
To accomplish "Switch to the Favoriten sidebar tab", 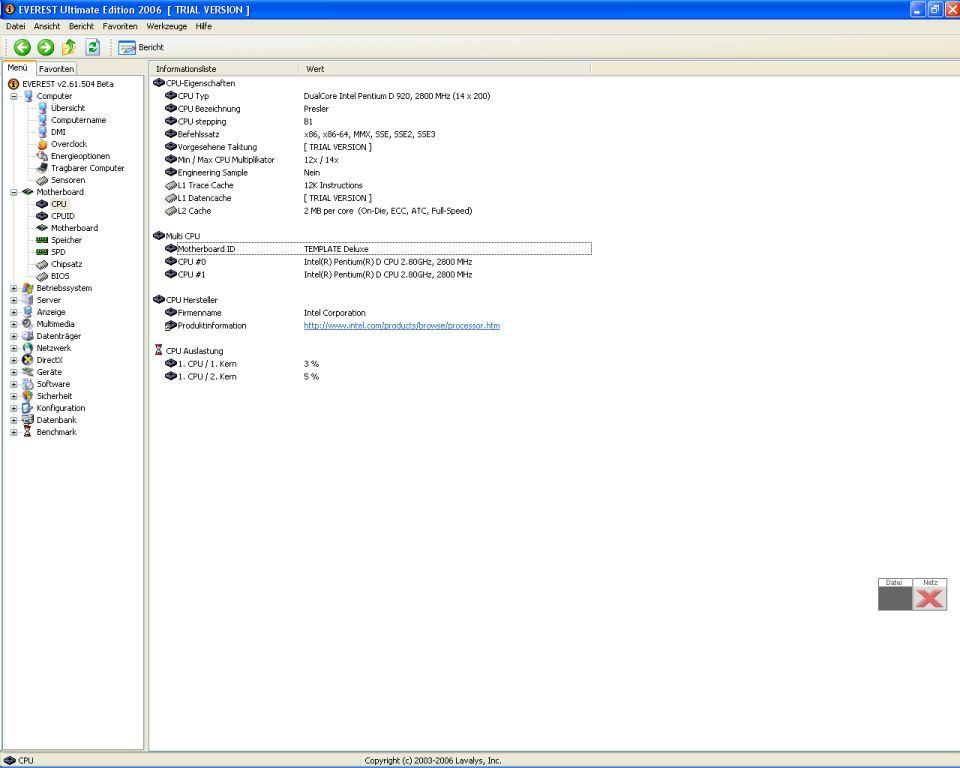I will click(56, 69).
